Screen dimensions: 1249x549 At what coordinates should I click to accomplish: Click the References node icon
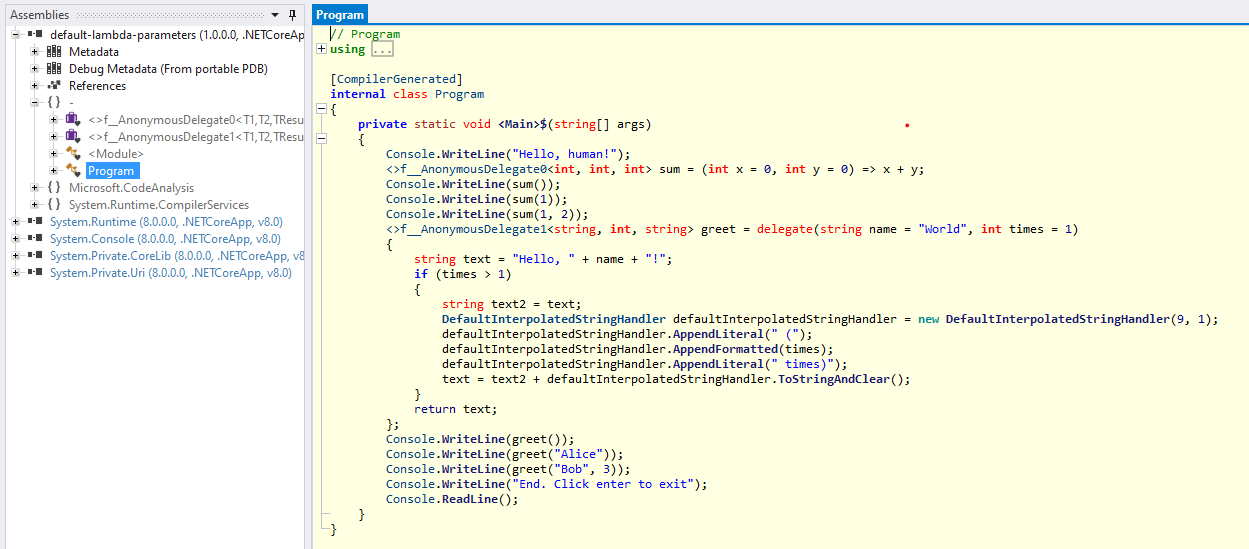point(54,86)
